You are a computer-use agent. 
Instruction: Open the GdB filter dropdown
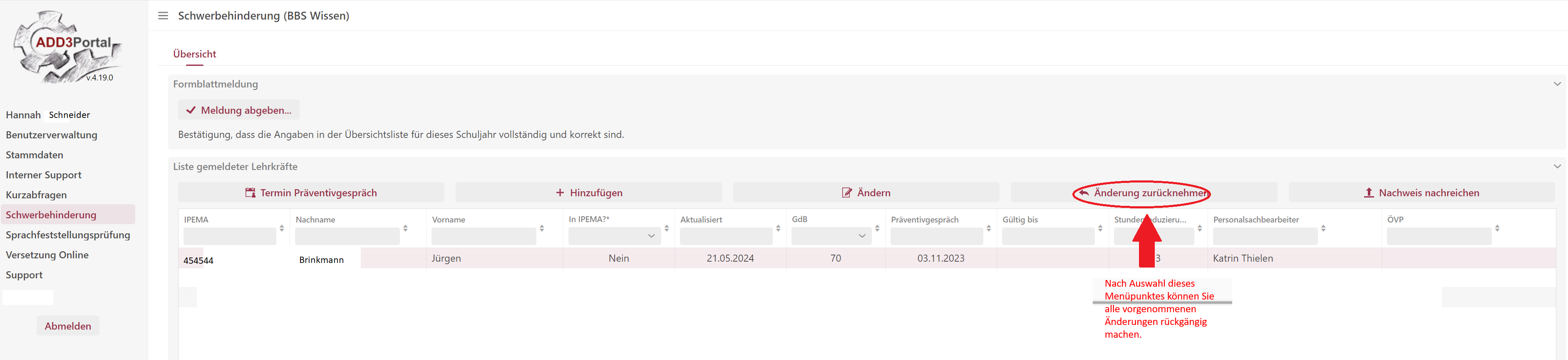click(831, 236)
